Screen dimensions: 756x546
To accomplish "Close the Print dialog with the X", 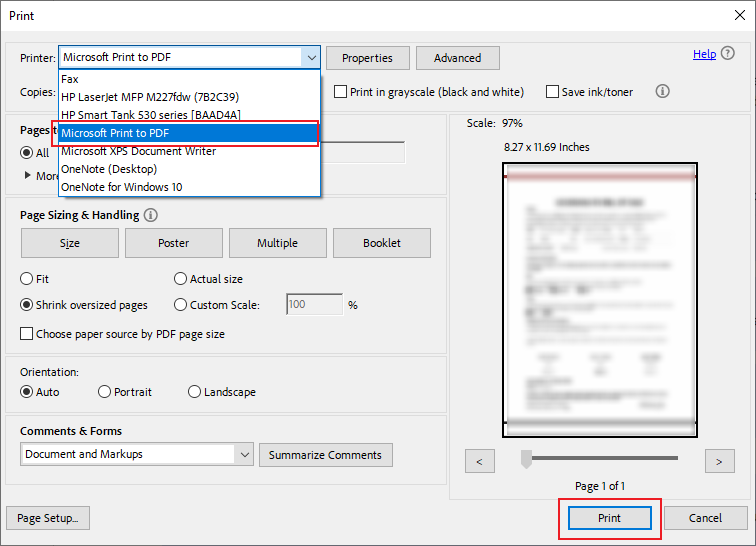I will tap(740, 15).
